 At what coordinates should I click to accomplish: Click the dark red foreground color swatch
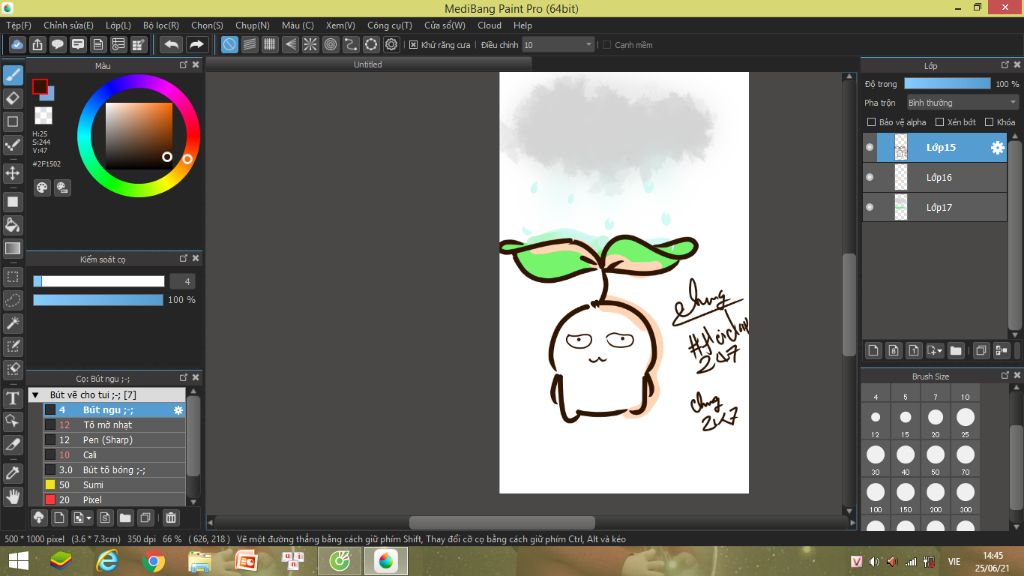(39, 86)
